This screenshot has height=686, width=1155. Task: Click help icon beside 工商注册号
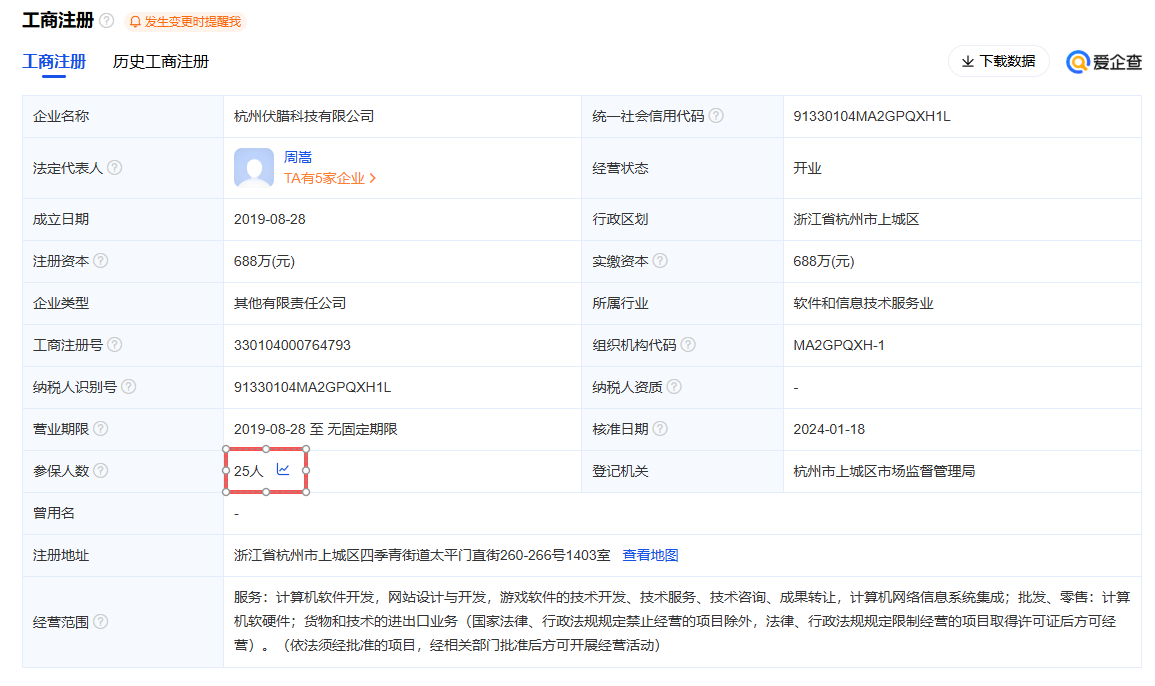(114, 345)
